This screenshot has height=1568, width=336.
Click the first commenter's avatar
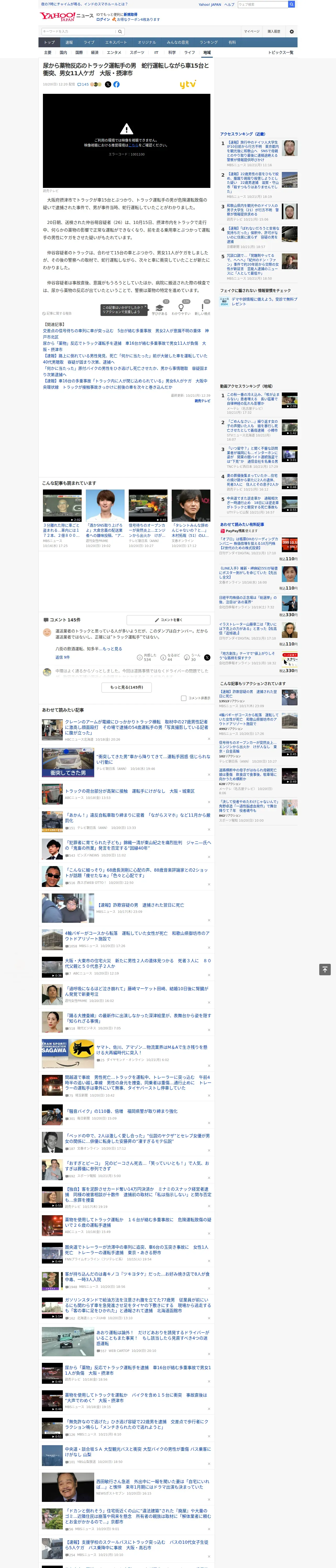point(47,633)
